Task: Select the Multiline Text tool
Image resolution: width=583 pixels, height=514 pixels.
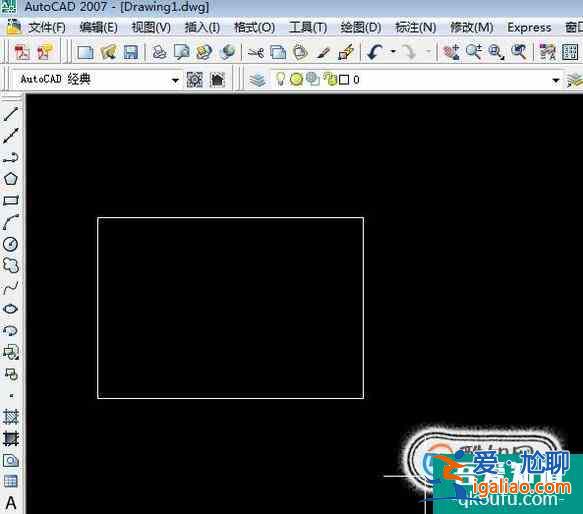Action: [x=11, y=503]
